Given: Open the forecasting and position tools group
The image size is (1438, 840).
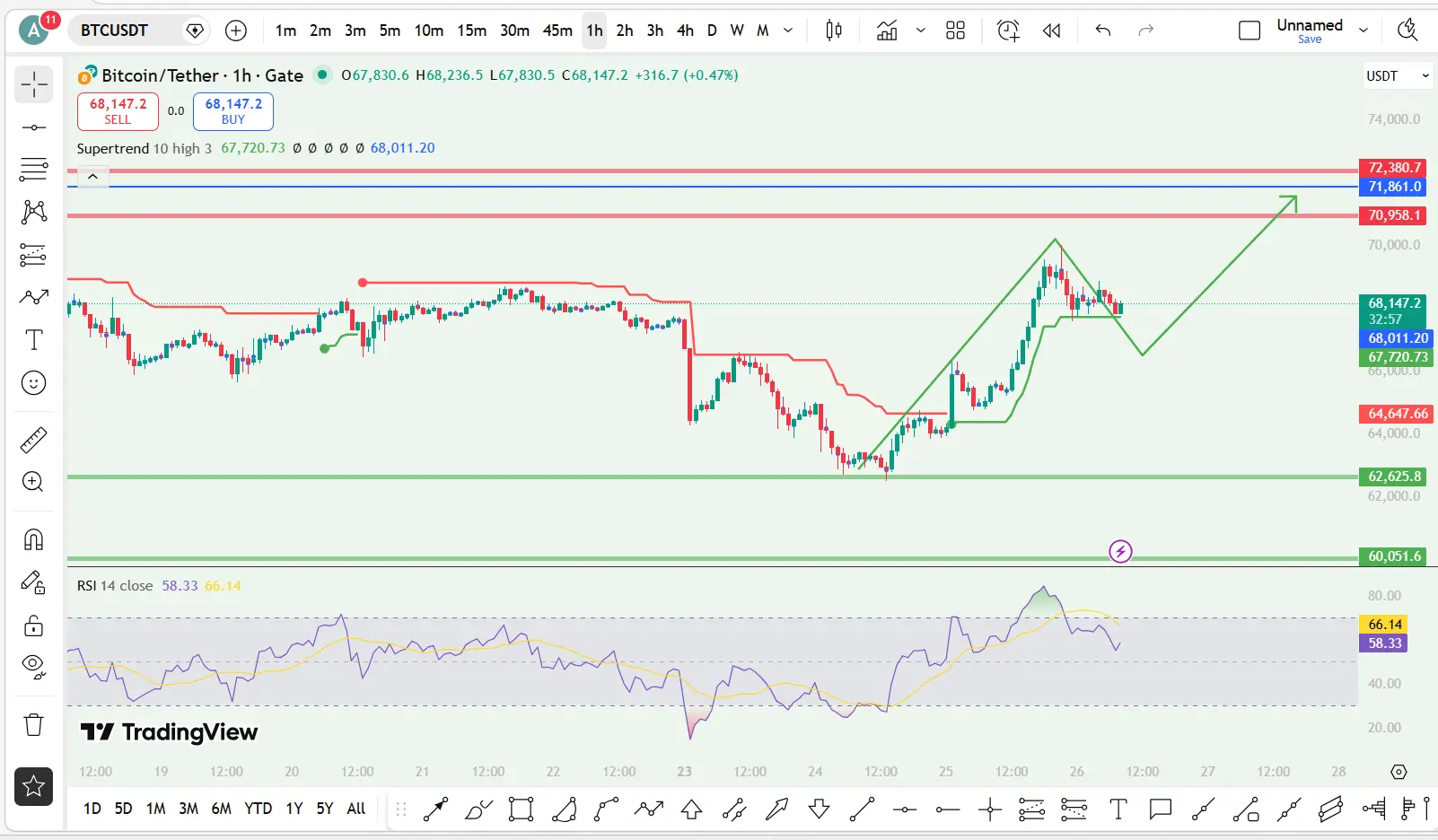Looking at the screenshot, I should (x=34, y=255).
